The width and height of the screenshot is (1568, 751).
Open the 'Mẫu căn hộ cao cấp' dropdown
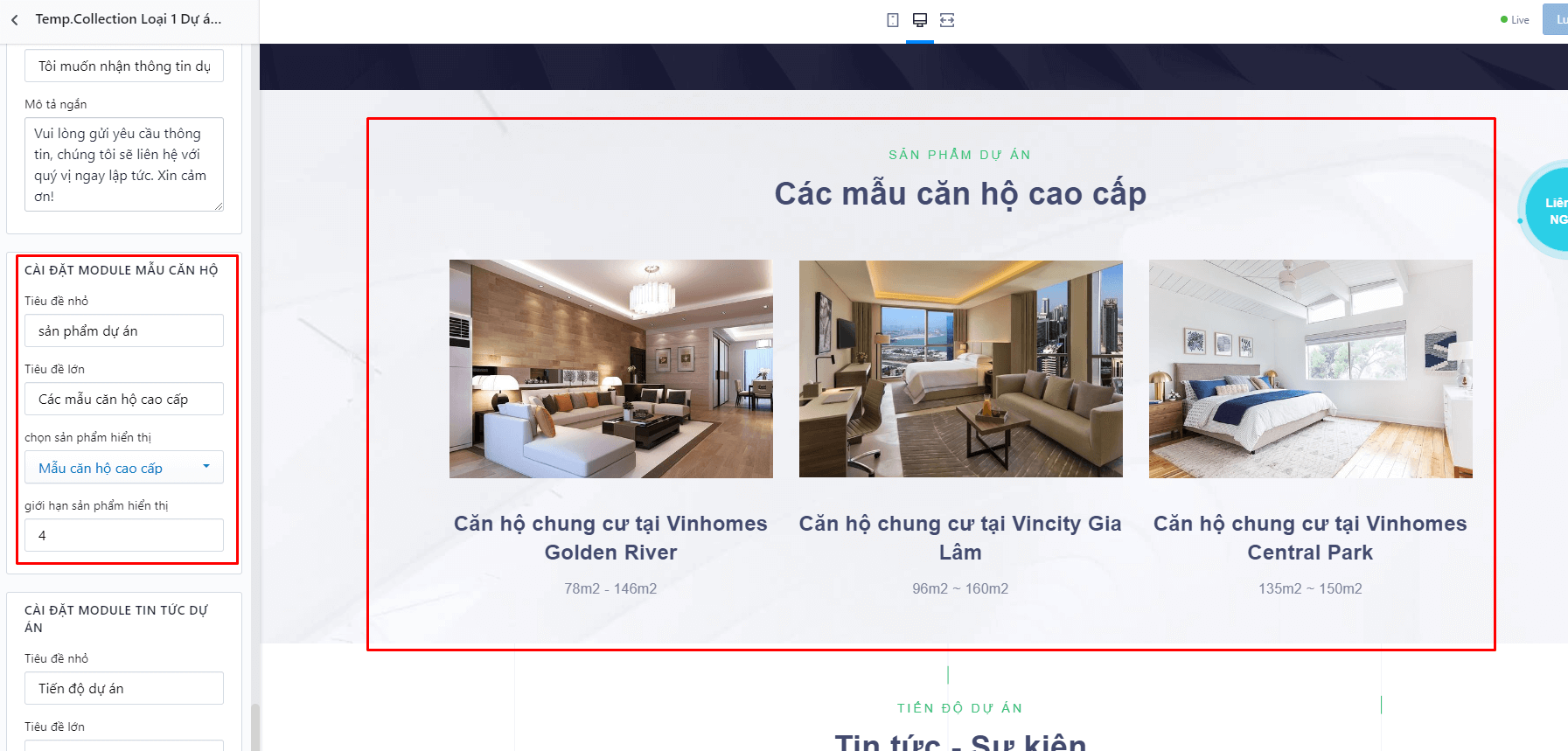click(x=124, y=468)
